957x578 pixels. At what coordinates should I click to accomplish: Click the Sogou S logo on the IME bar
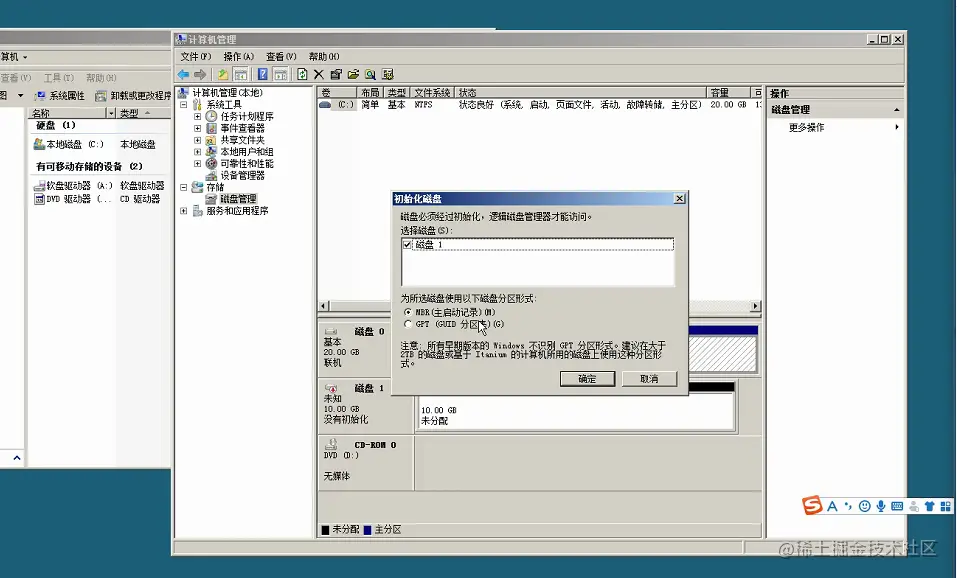pos(812,505)
